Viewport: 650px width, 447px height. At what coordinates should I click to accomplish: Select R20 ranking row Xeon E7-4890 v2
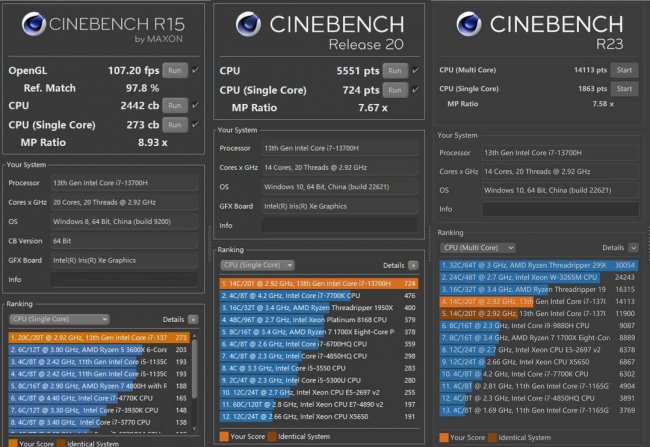tap(319, 404)
